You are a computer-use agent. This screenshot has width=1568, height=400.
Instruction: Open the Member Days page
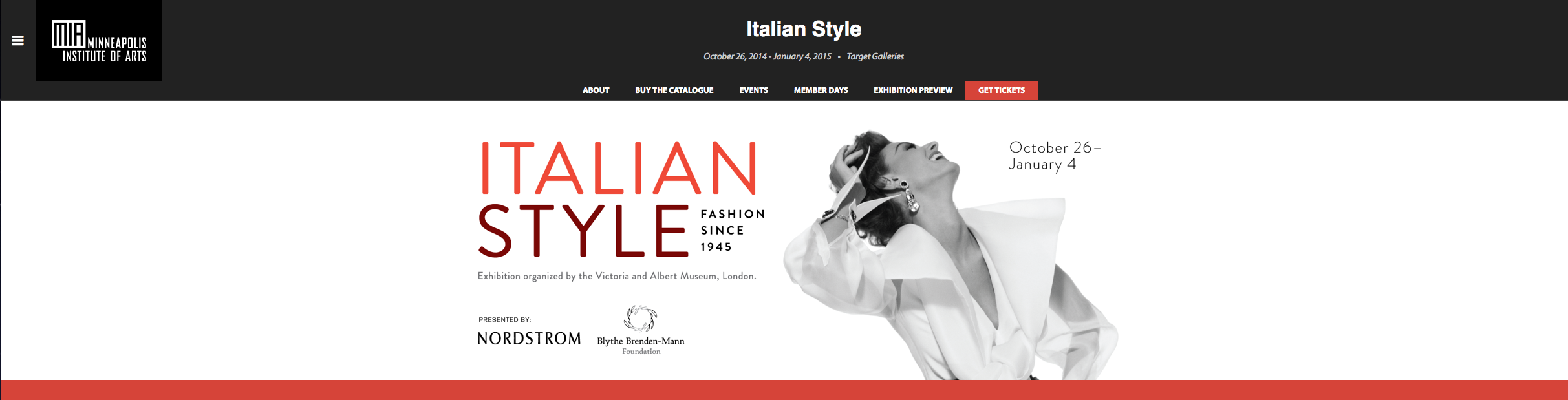tap(821, 90)
